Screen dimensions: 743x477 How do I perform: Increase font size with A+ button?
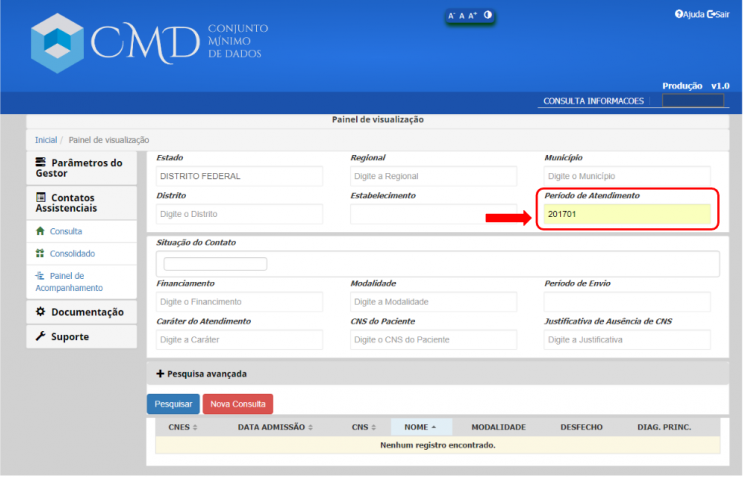[x=473, y=16]
